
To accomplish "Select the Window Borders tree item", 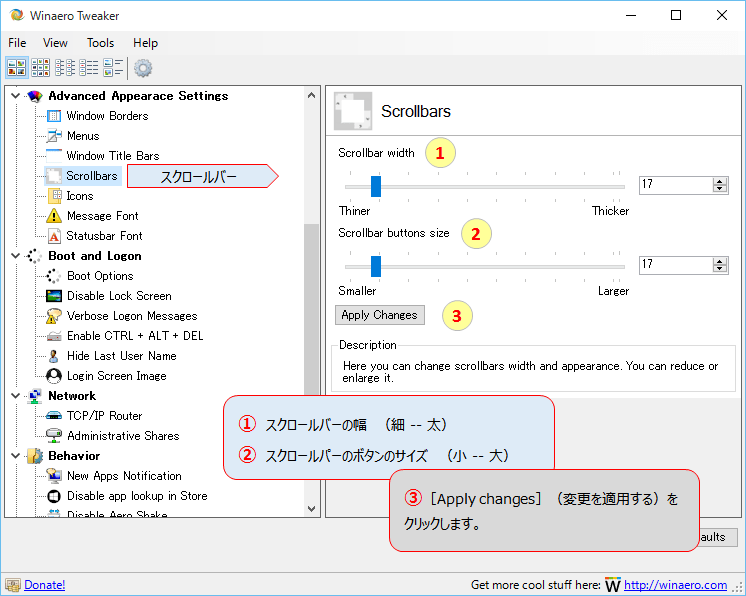I will pyautogui.click(x=107, y=116).
